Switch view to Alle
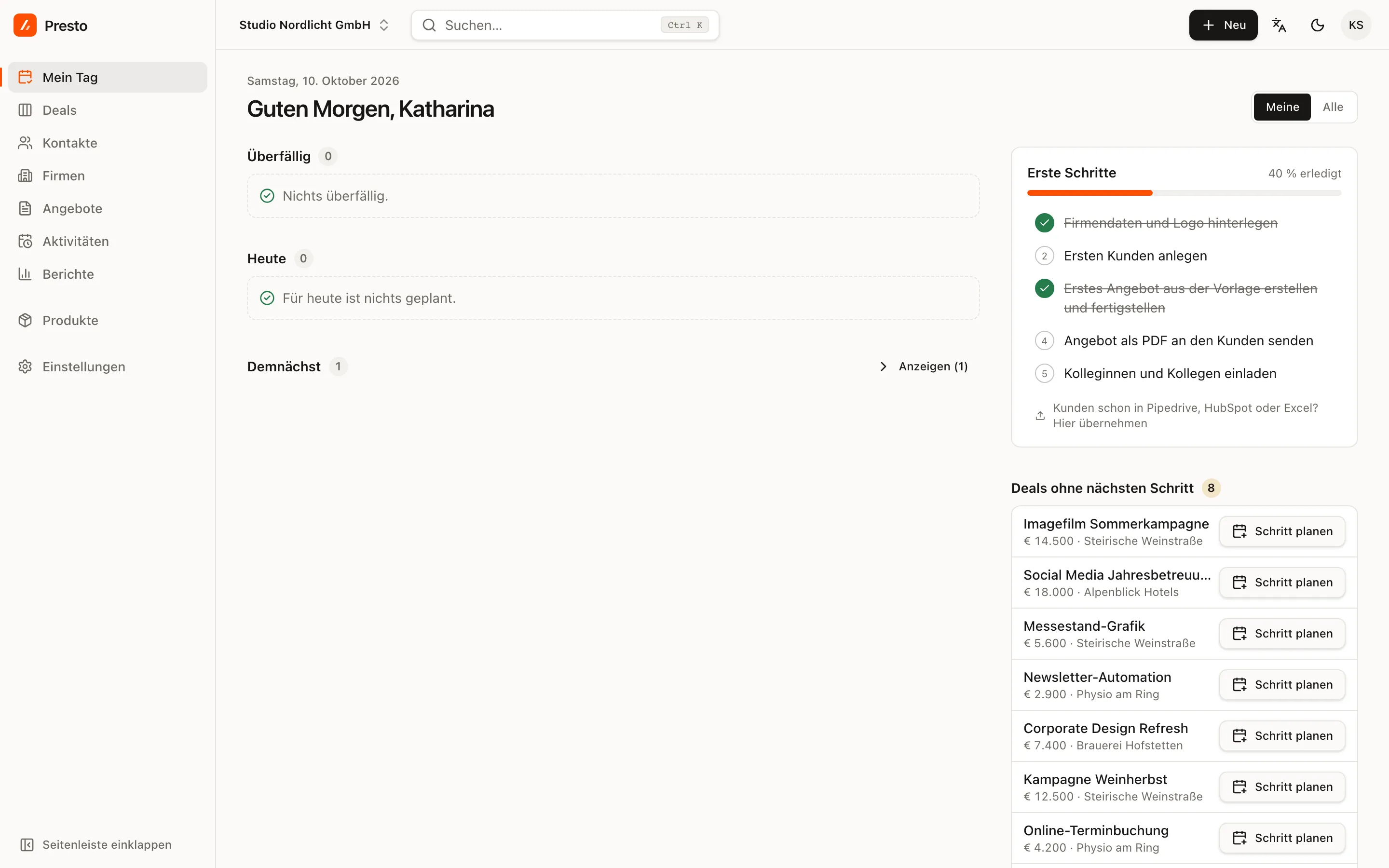 point(1333,107)
